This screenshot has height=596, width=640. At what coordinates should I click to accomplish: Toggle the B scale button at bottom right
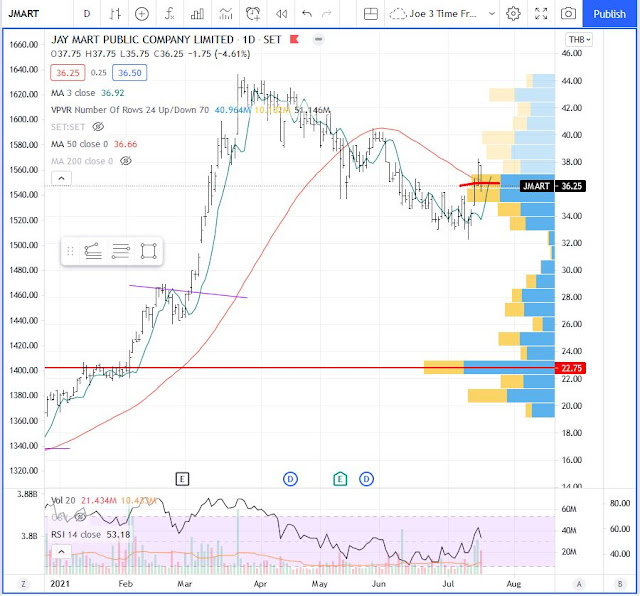(620, 584)
